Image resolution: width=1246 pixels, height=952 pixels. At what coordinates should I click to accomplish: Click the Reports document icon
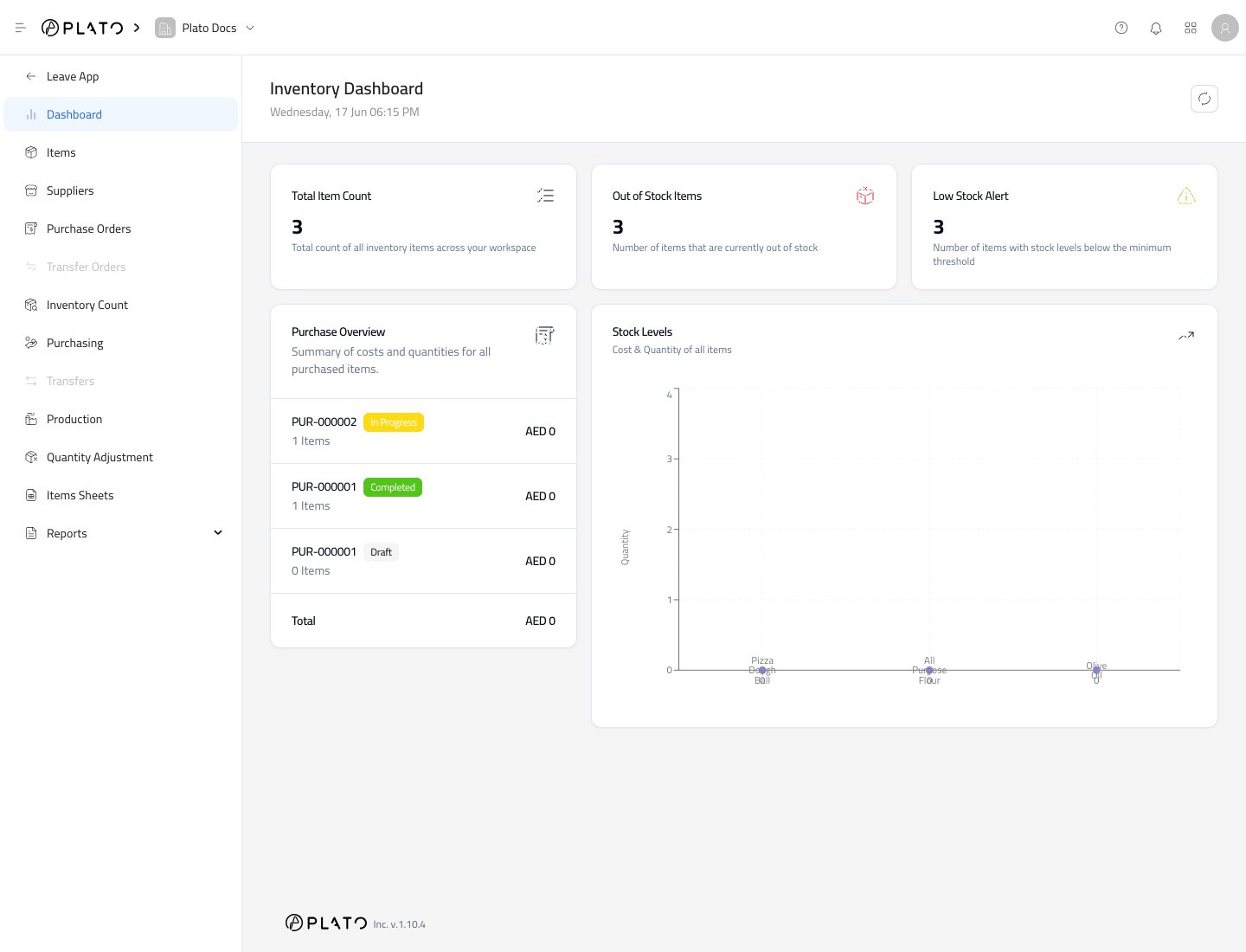[x=31, y=533]
